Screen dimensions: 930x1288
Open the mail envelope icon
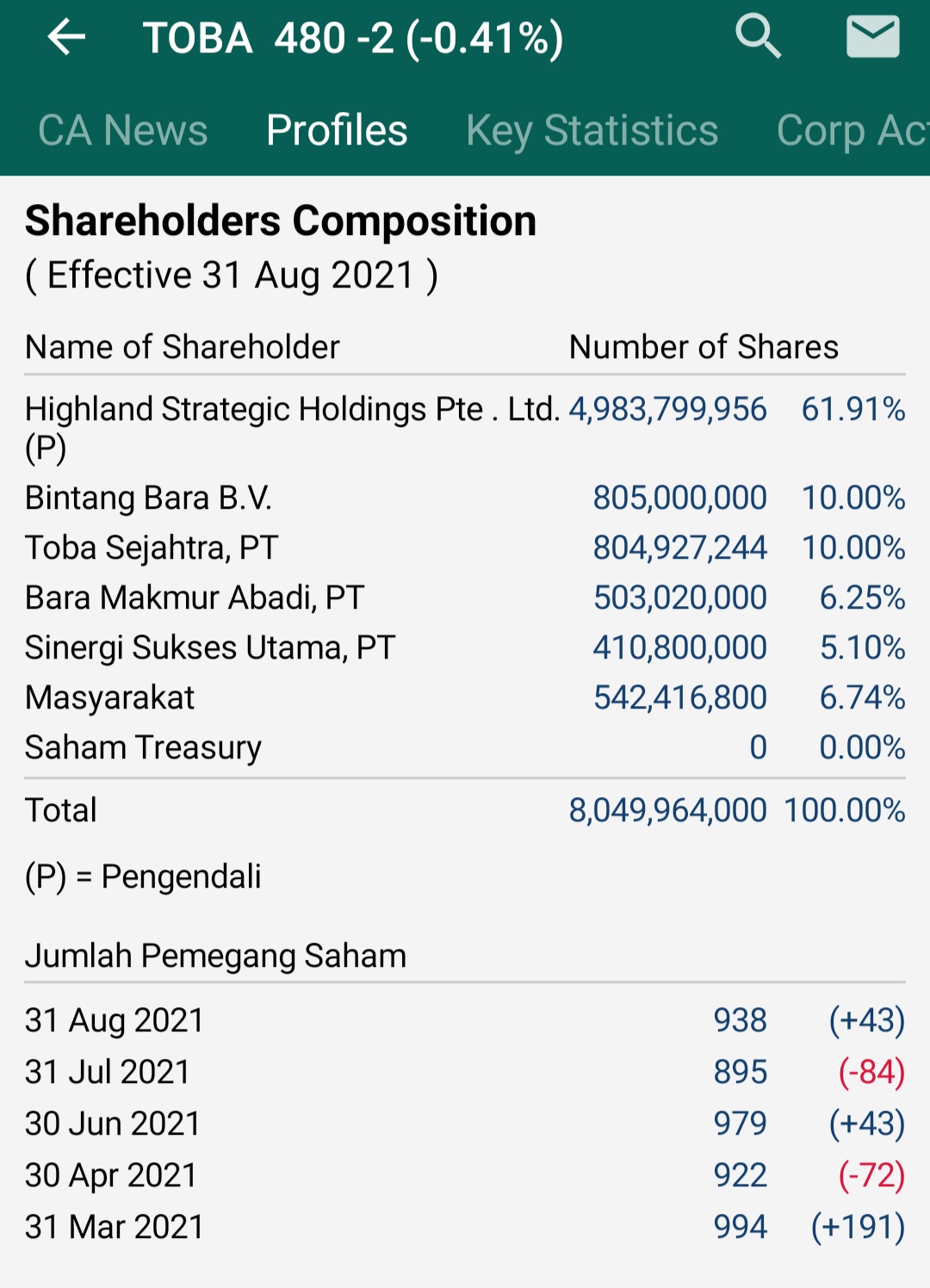[872, 37]
